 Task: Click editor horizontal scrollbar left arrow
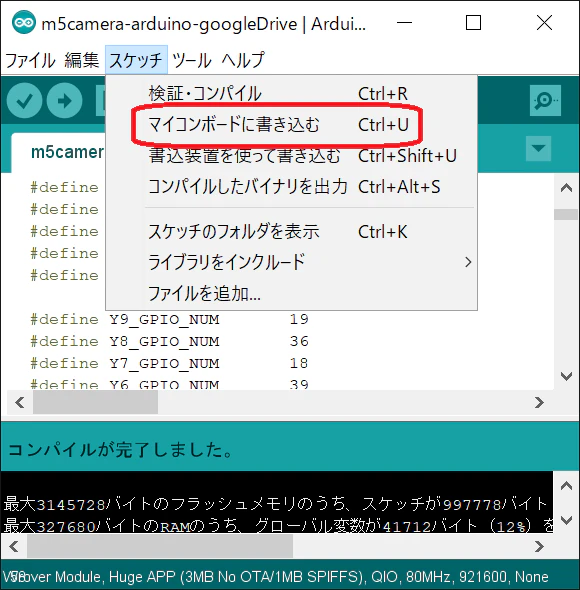coord(20,403)
